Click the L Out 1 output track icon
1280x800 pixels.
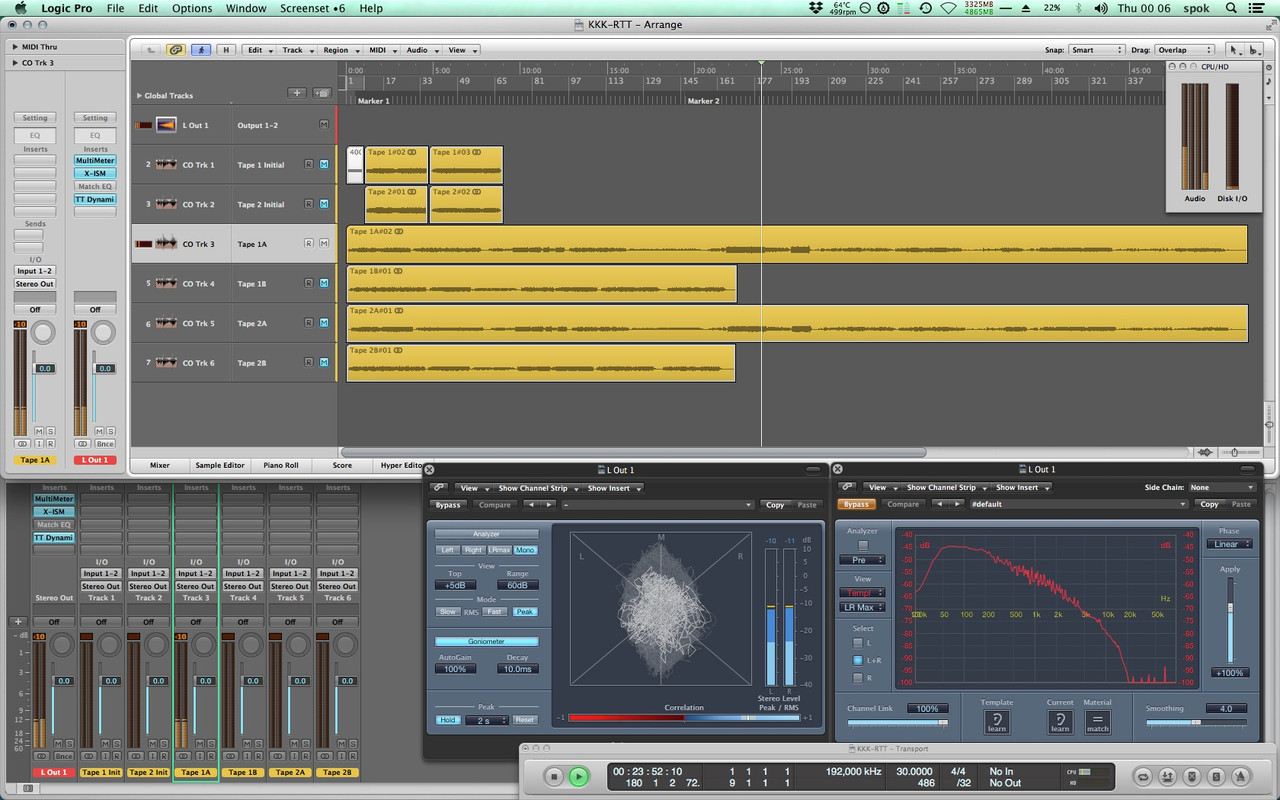pyautogui.click(x=166, y=125)
